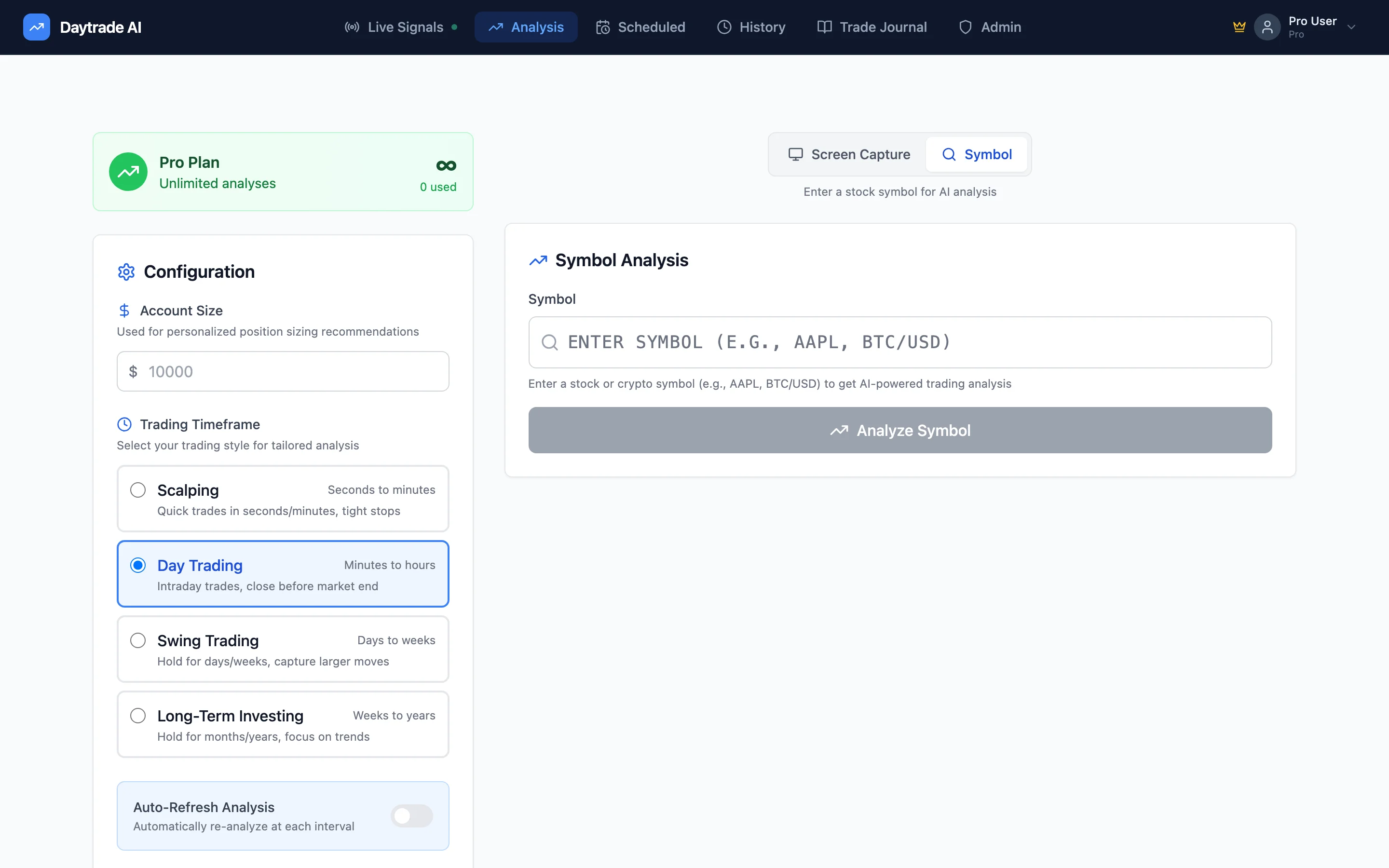Screen dimensions: 1389x868
Task: Select the Live Signals radio icon
Action: (352, 27)
